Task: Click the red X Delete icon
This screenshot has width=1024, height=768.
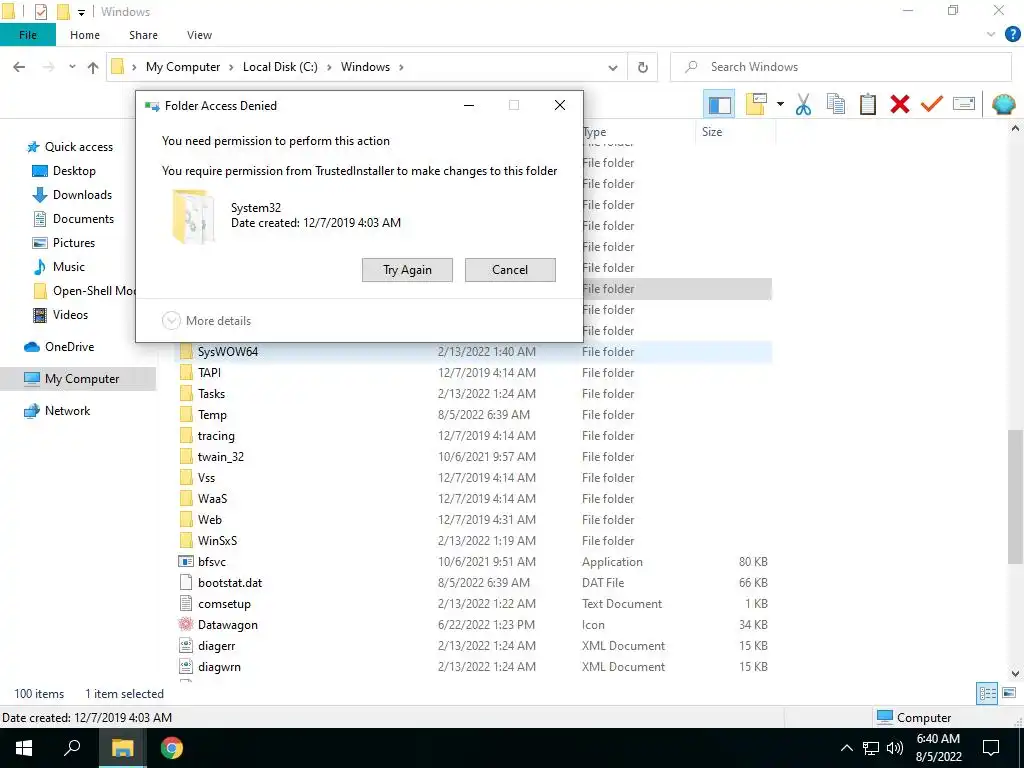Action: coord(900,104)
